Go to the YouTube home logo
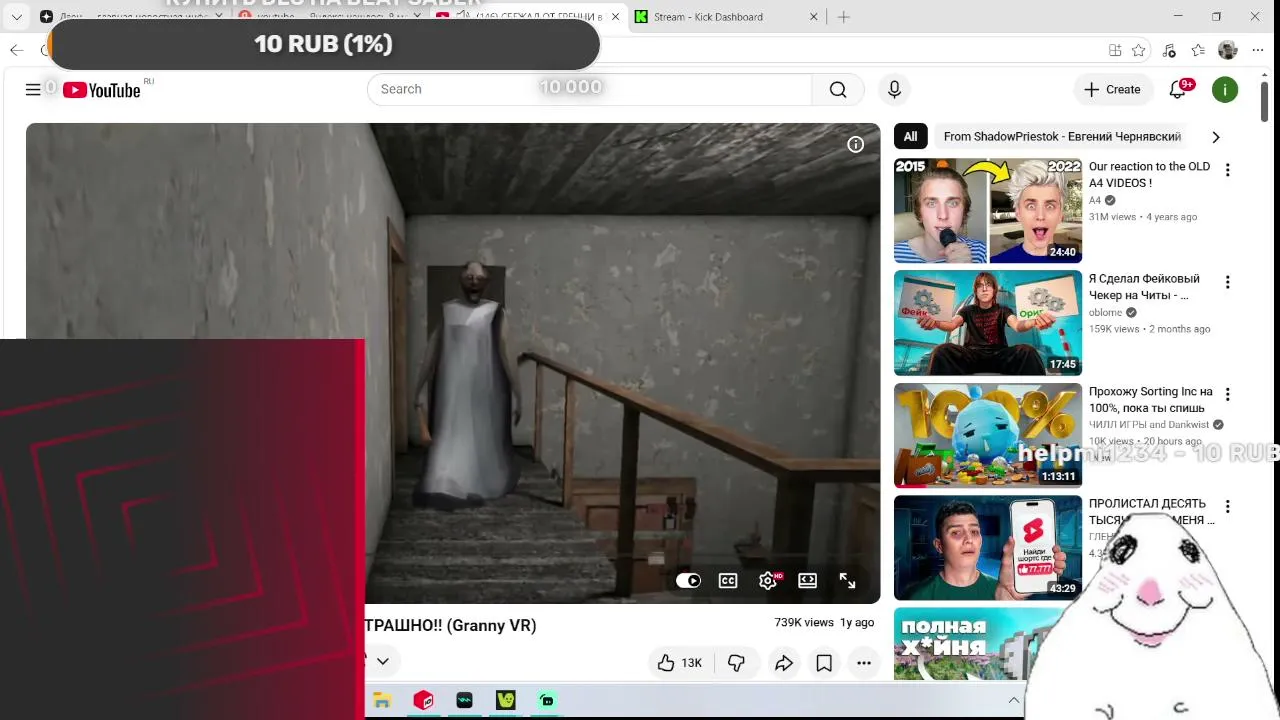 tap(102, 90)
